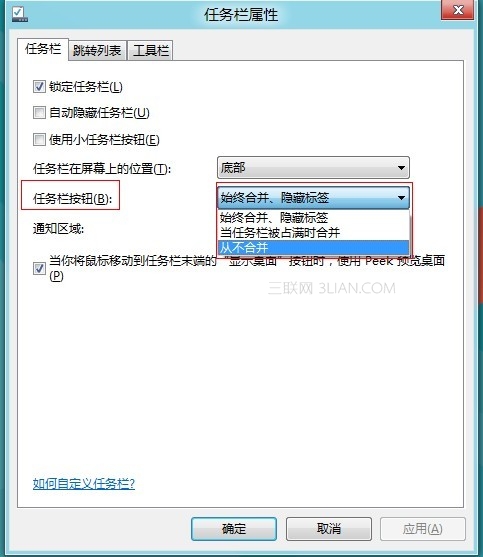Screen dimensions: 483x557
Task: Enable 自动隐藏任务栏 checkbox
Action: 39,113
